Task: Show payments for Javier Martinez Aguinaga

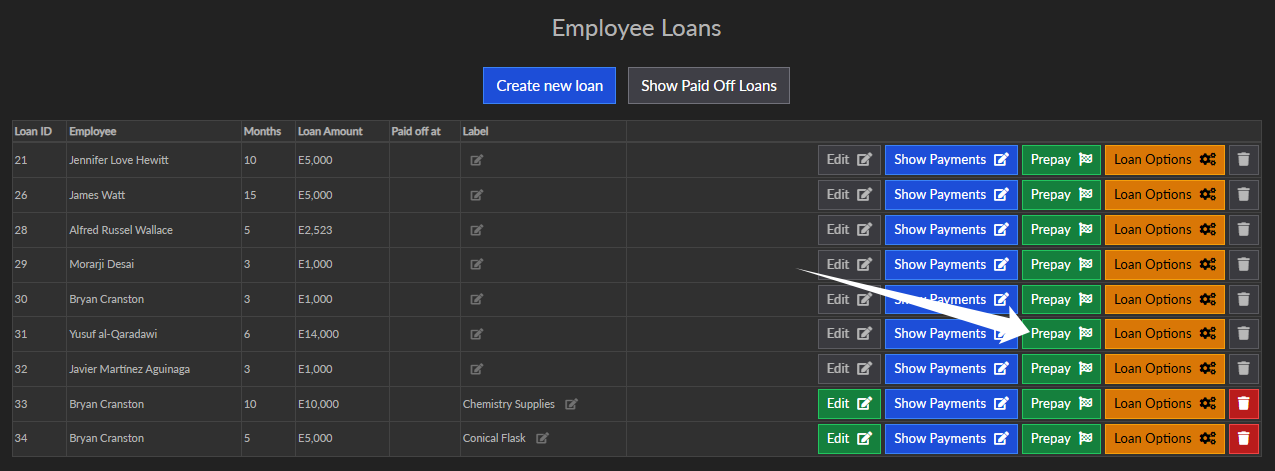Action: [x=951, y=369]
